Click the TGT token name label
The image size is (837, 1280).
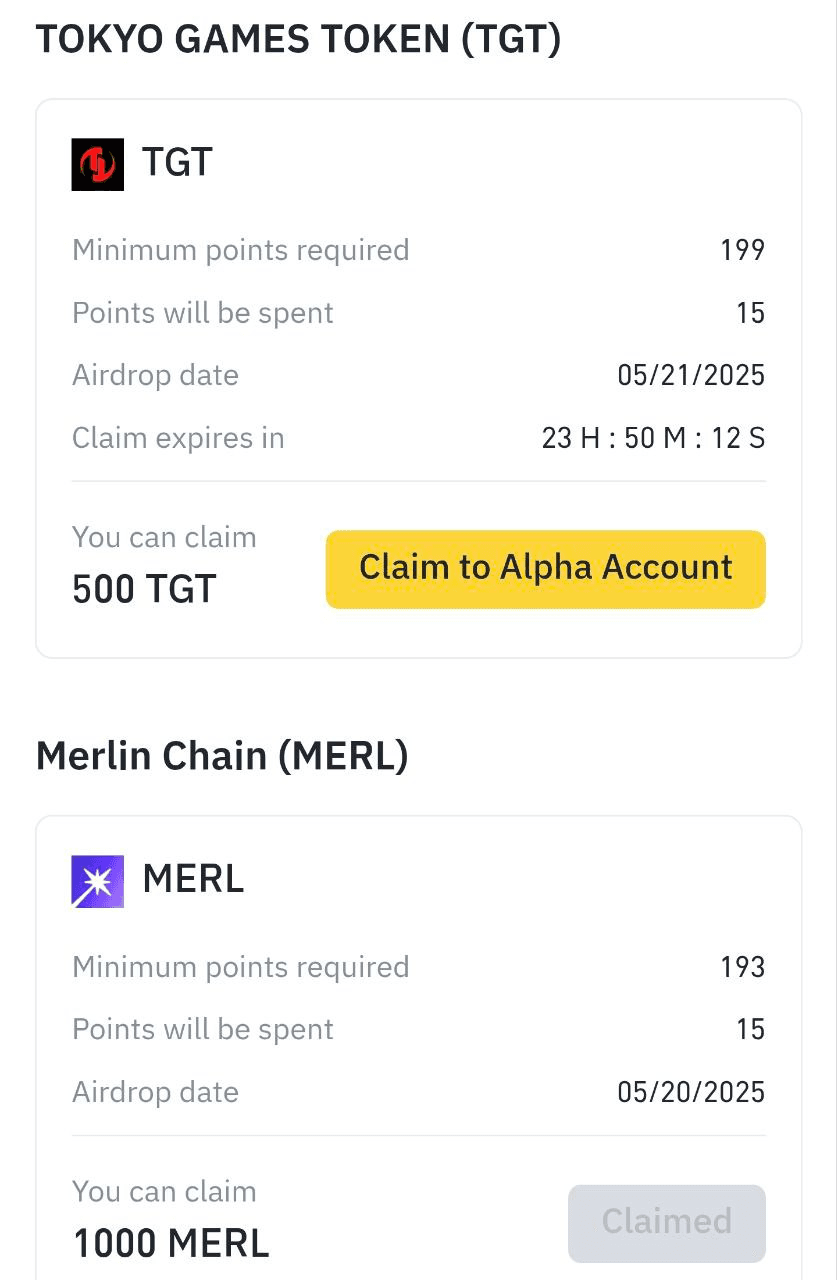click(177, 162)
